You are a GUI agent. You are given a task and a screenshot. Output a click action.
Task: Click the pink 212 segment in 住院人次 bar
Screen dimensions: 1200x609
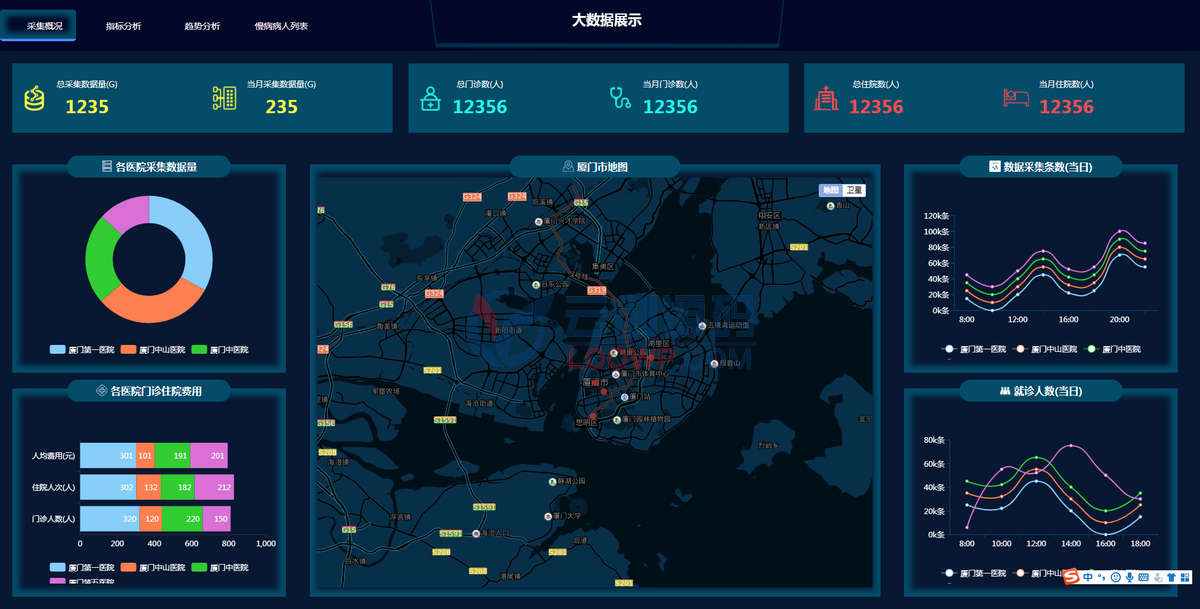tap(214, 487)
